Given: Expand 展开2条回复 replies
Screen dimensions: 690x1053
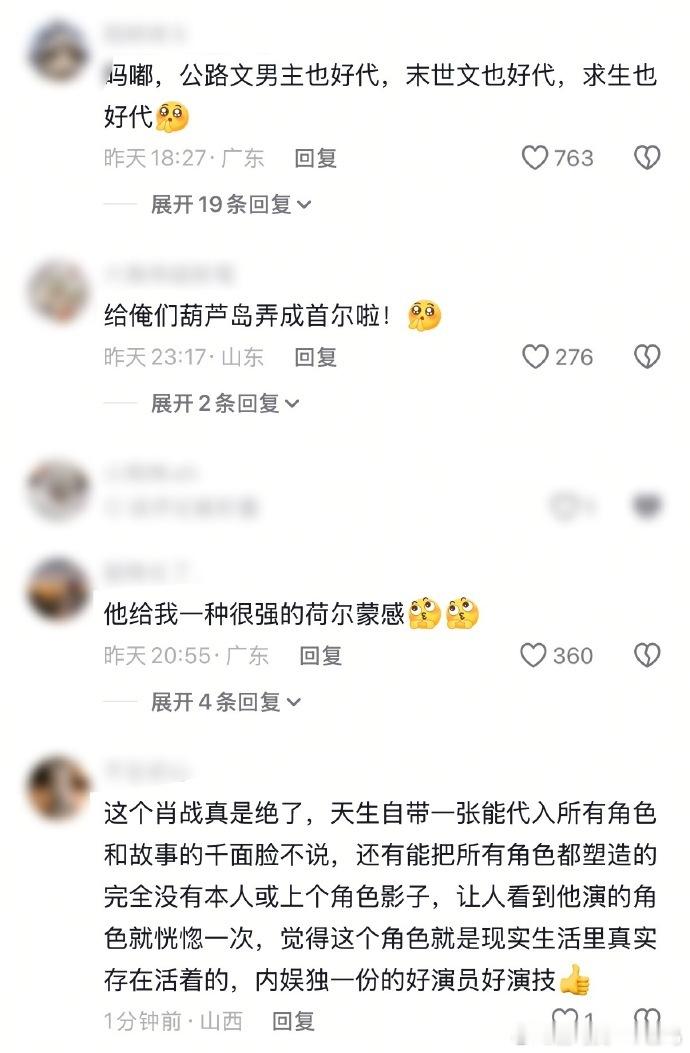Looking at the screenshot, I should tap(224, 403).
